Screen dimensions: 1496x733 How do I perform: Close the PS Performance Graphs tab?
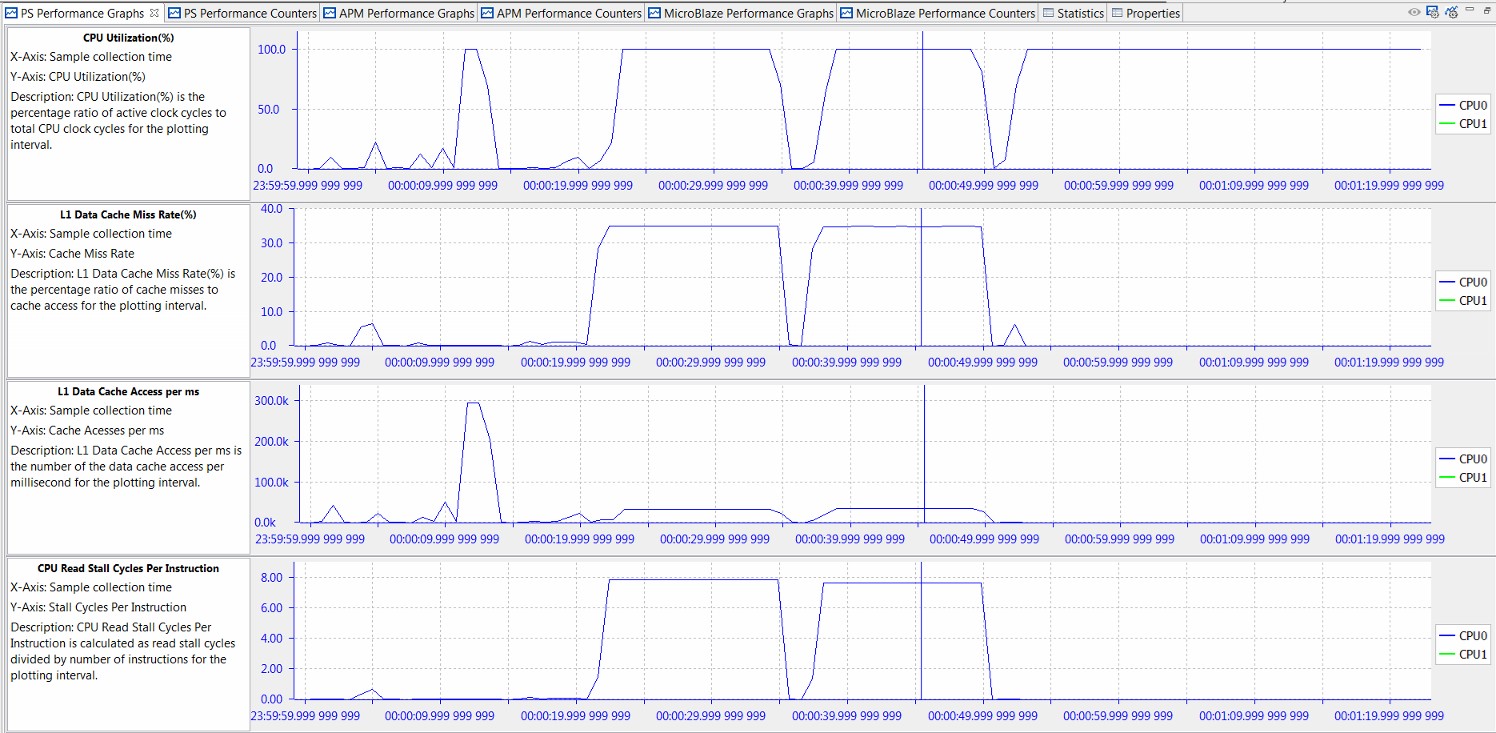153,13
